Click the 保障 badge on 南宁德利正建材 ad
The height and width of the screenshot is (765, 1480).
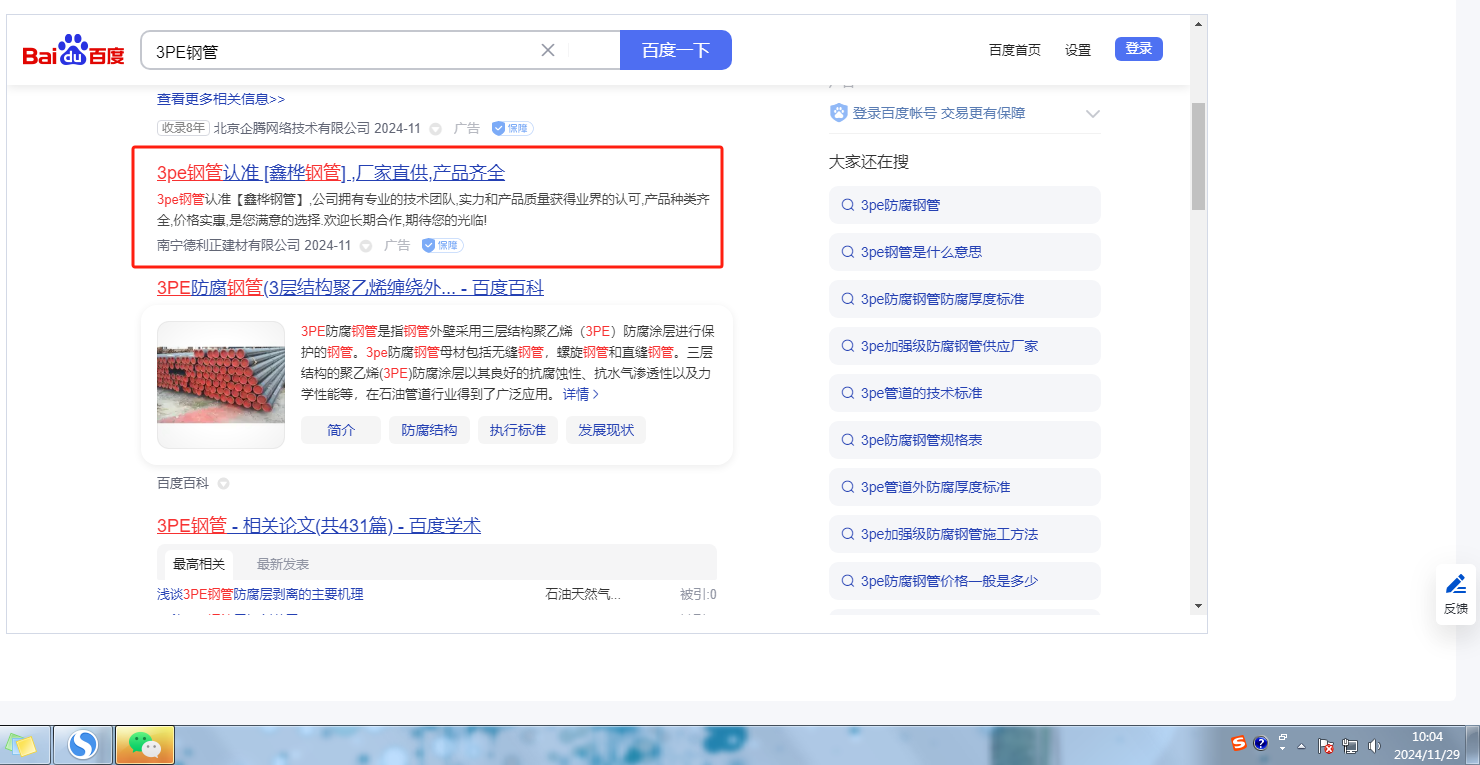(x=442, y=245)
